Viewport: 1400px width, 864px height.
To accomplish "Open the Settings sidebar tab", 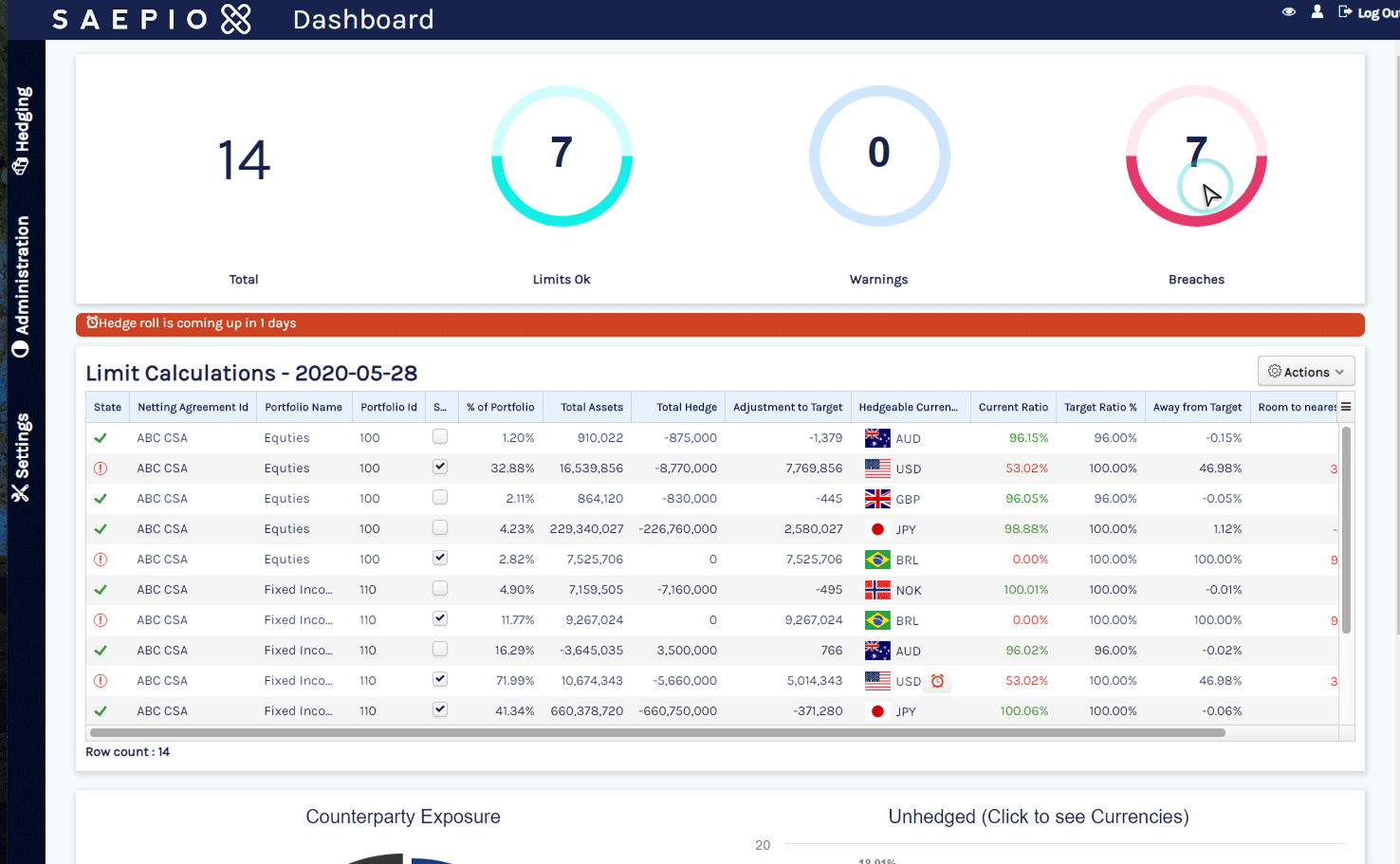I will (22, 457).
